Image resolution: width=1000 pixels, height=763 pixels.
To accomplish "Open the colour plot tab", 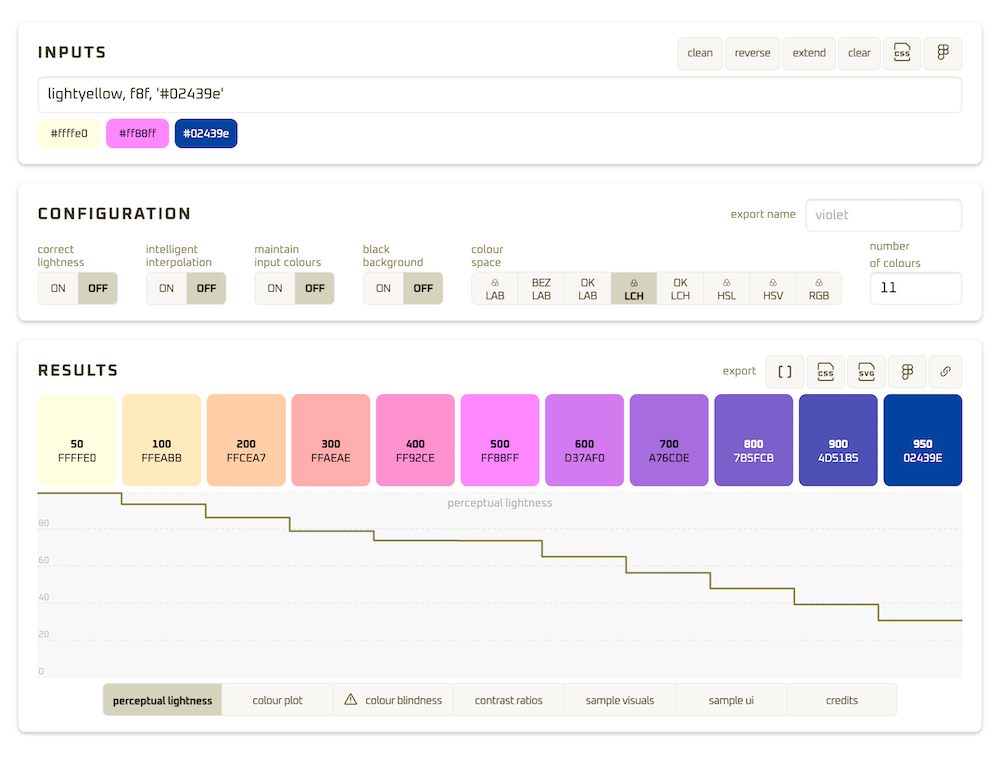I will click(277, 700).
